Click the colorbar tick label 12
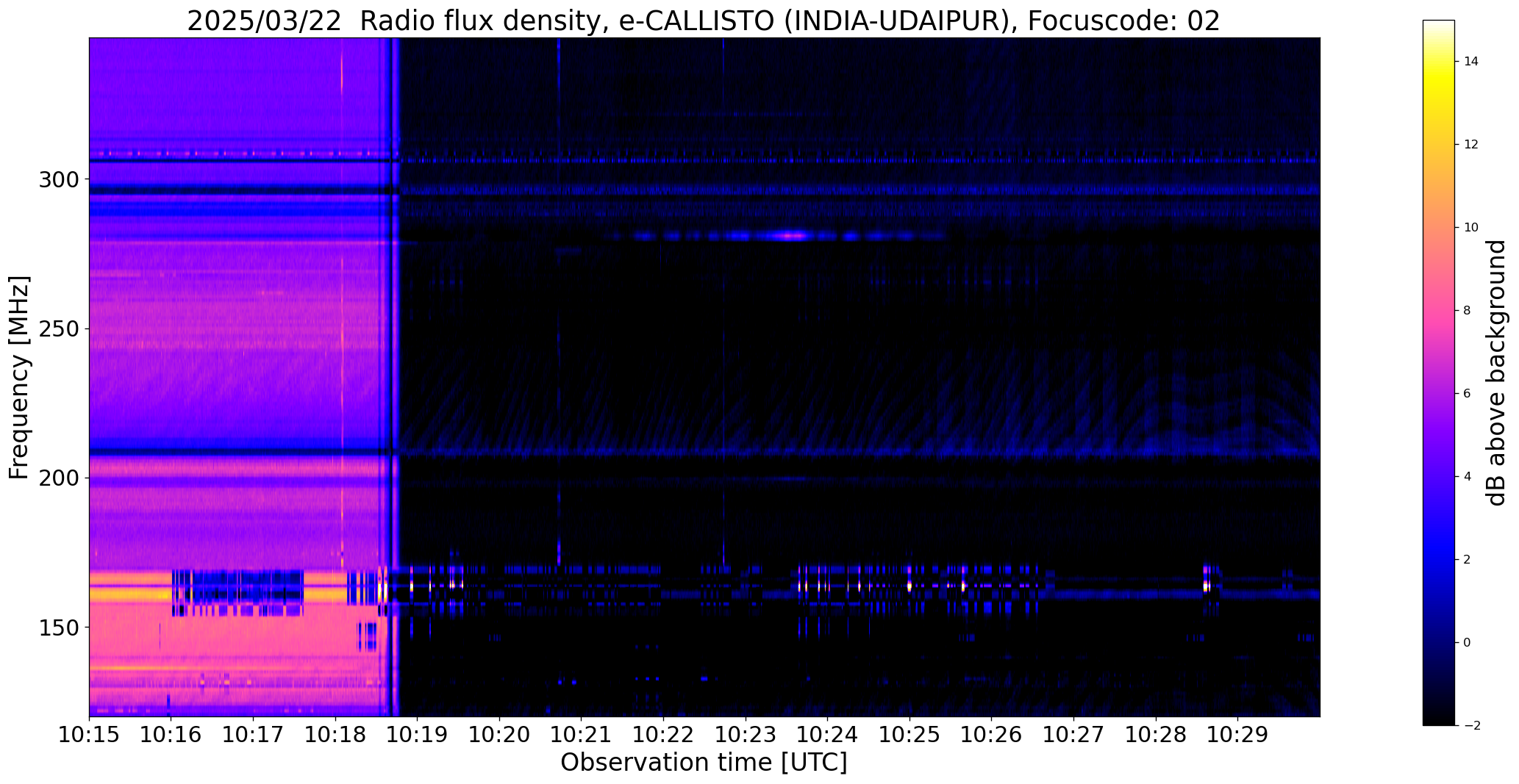Screen dimensions: 1519x784 (x=1471, y=145)
